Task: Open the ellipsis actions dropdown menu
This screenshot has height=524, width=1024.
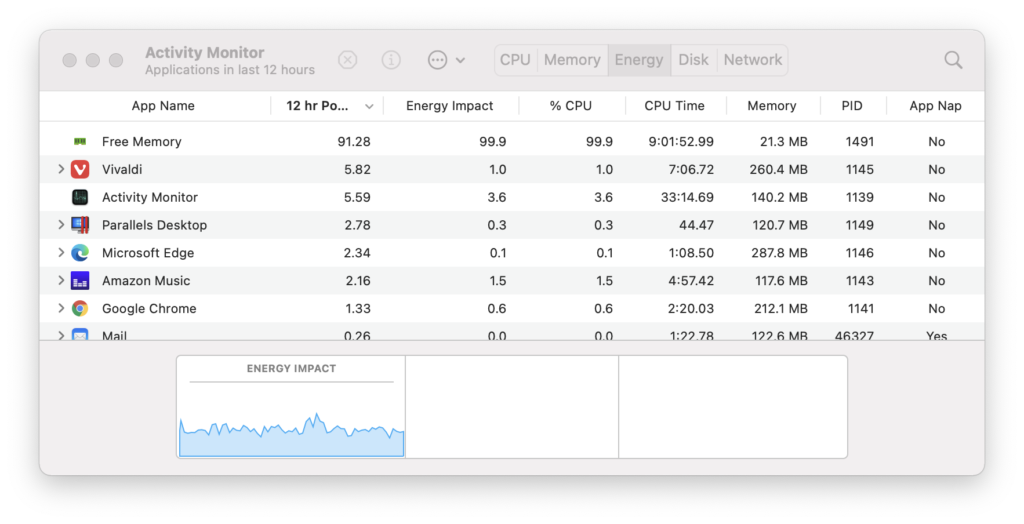Action: [x=446, y=60]
